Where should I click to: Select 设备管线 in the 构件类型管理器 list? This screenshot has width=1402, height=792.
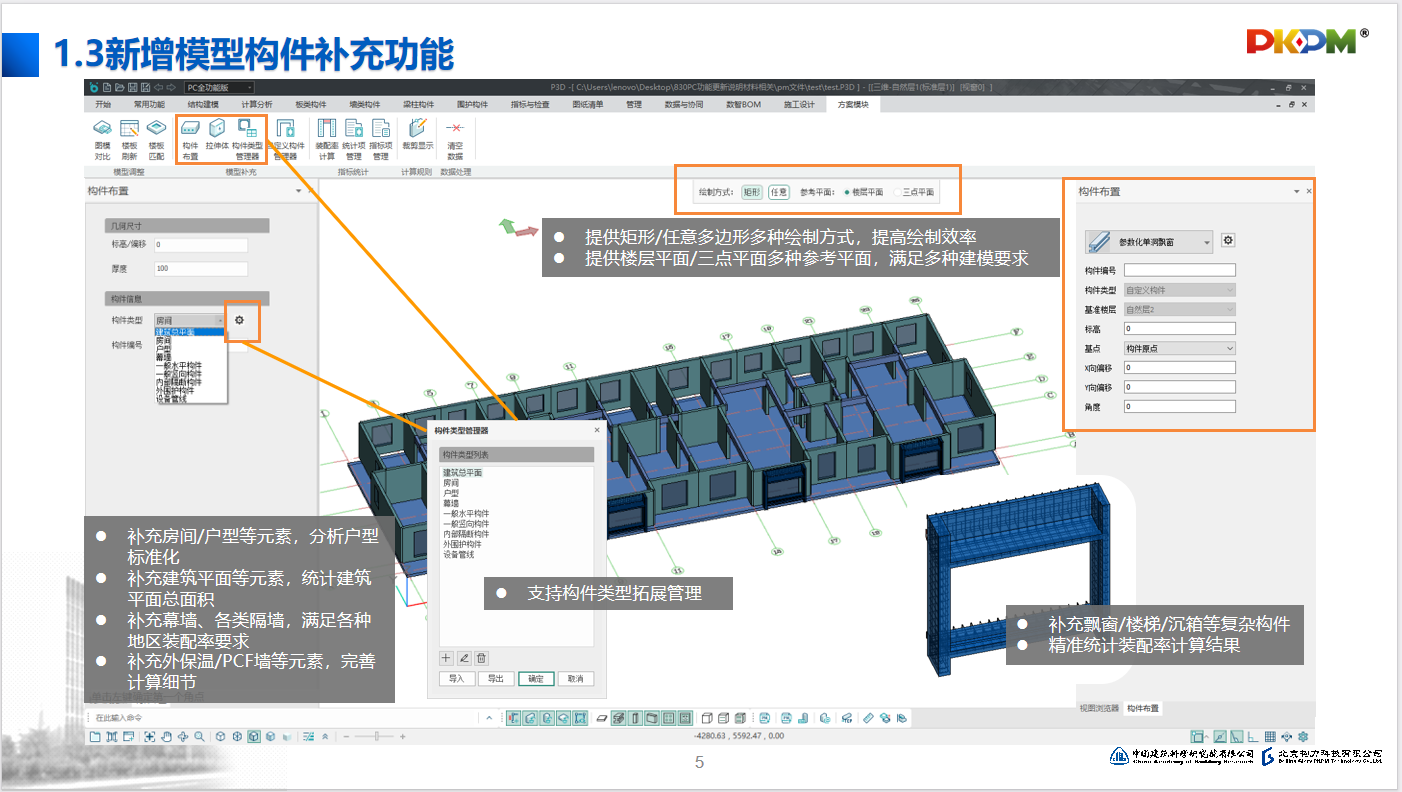459,553
